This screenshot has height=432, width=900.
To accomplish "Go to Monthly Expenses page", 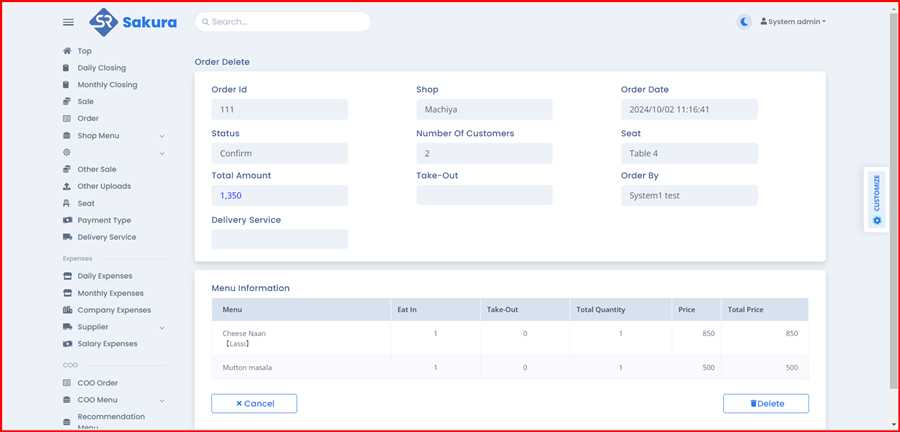I will point(110,293).
